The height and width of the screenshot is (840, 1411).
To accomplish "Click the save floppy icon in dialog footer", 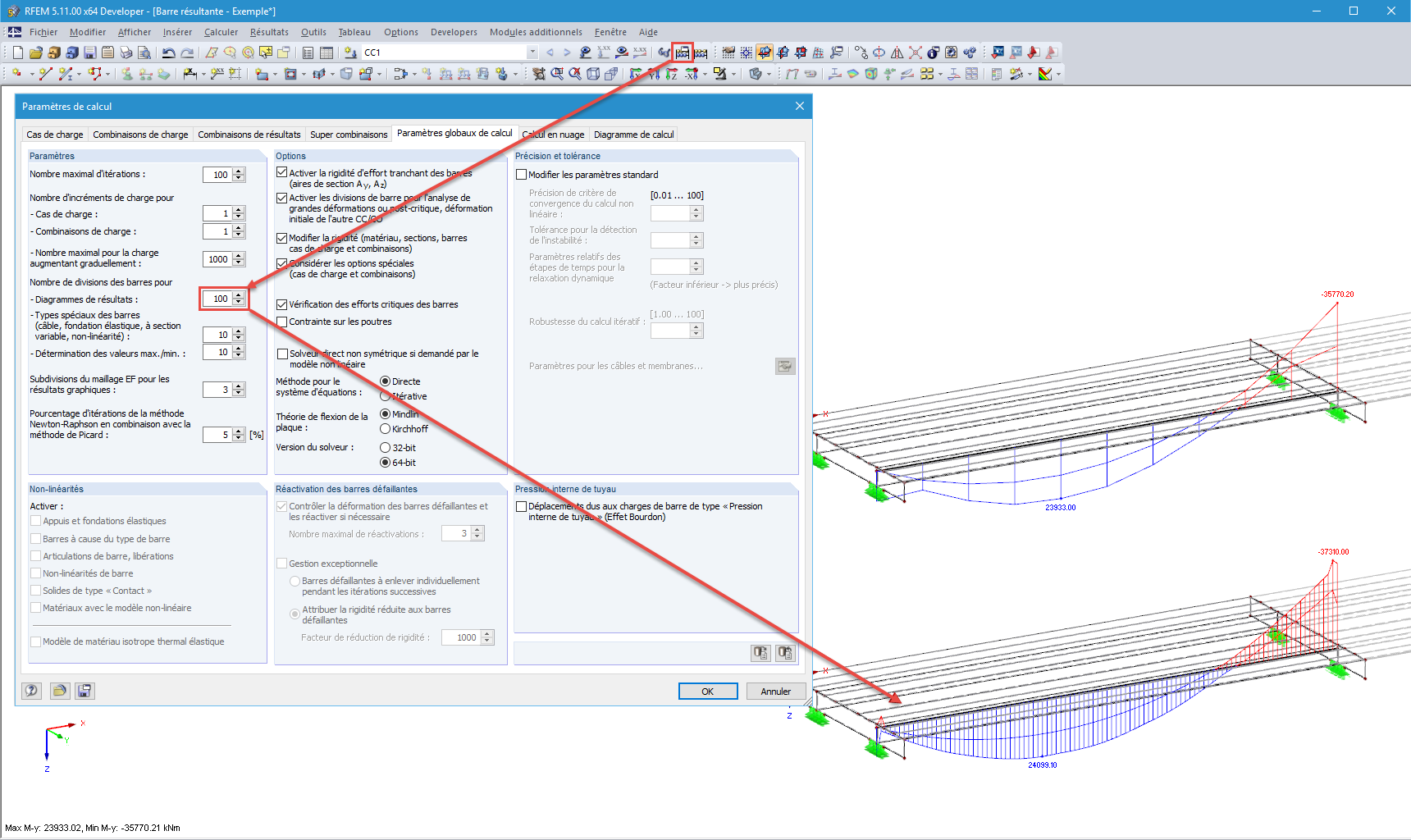I will coord(84,691).
